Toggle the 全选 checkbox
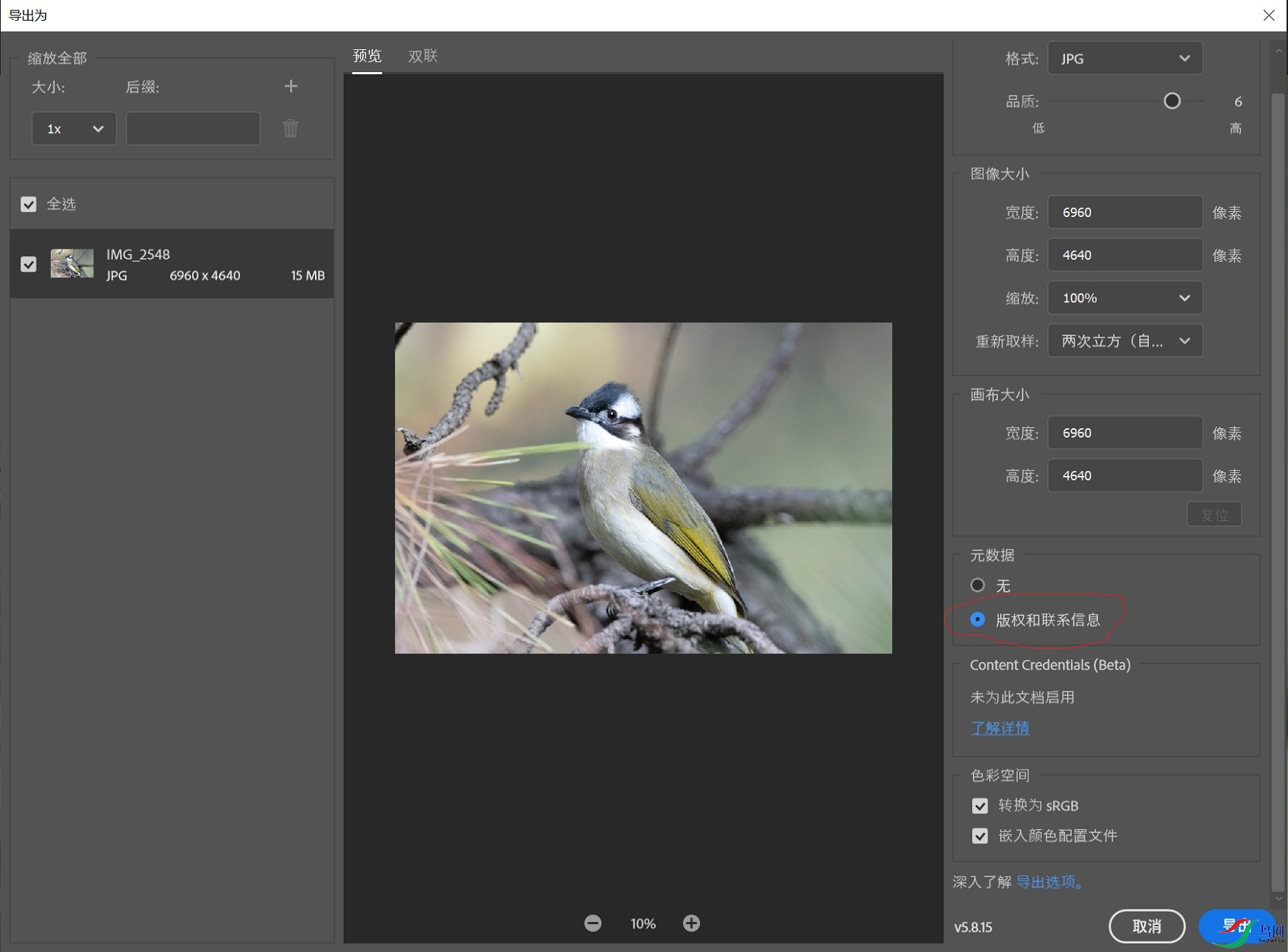Screen dimensions: 1288x952 pos(29,204)
